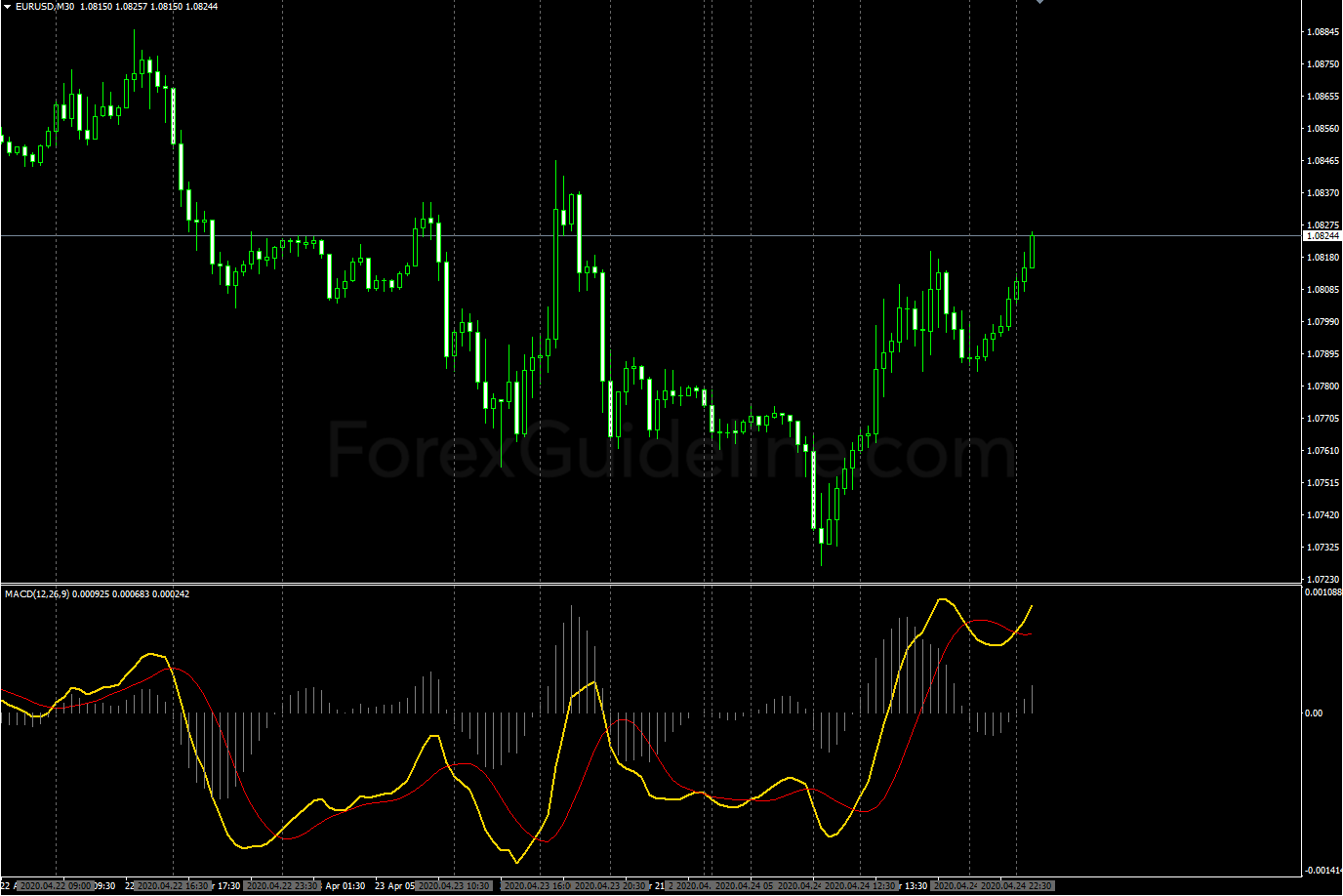The width and height of the screenshot is (1343, 896).
Task: Click the MACD zero level label 0.00
Action: point(1314,713)
